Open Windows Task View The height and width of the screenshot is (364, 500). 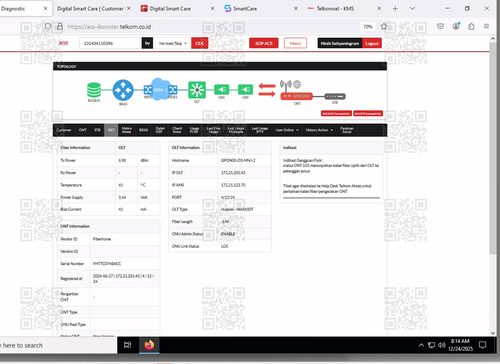click(x=127, y=345)
